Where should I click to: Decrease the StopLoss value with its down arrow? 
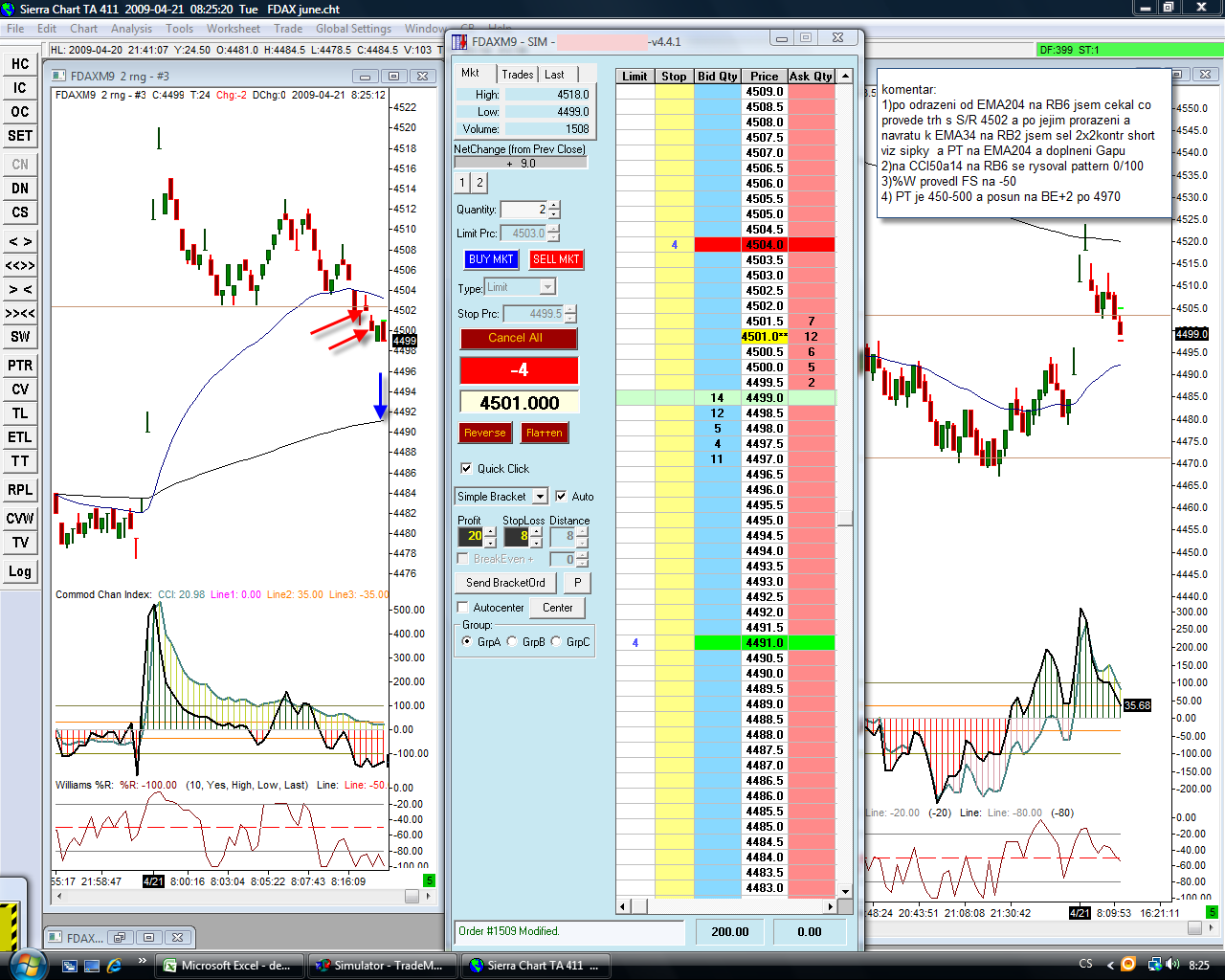[x=536, y=542]
